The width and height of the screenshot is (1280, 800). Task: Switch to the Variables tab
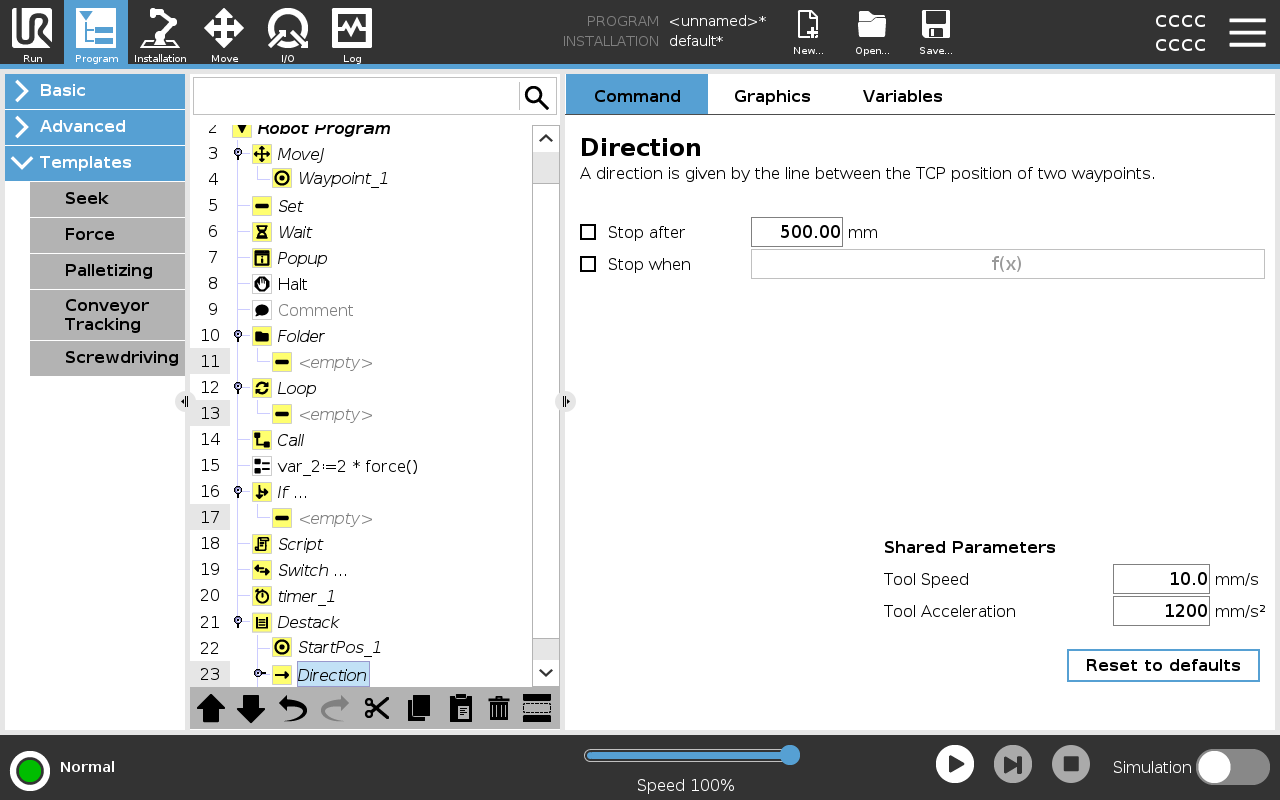902,96
